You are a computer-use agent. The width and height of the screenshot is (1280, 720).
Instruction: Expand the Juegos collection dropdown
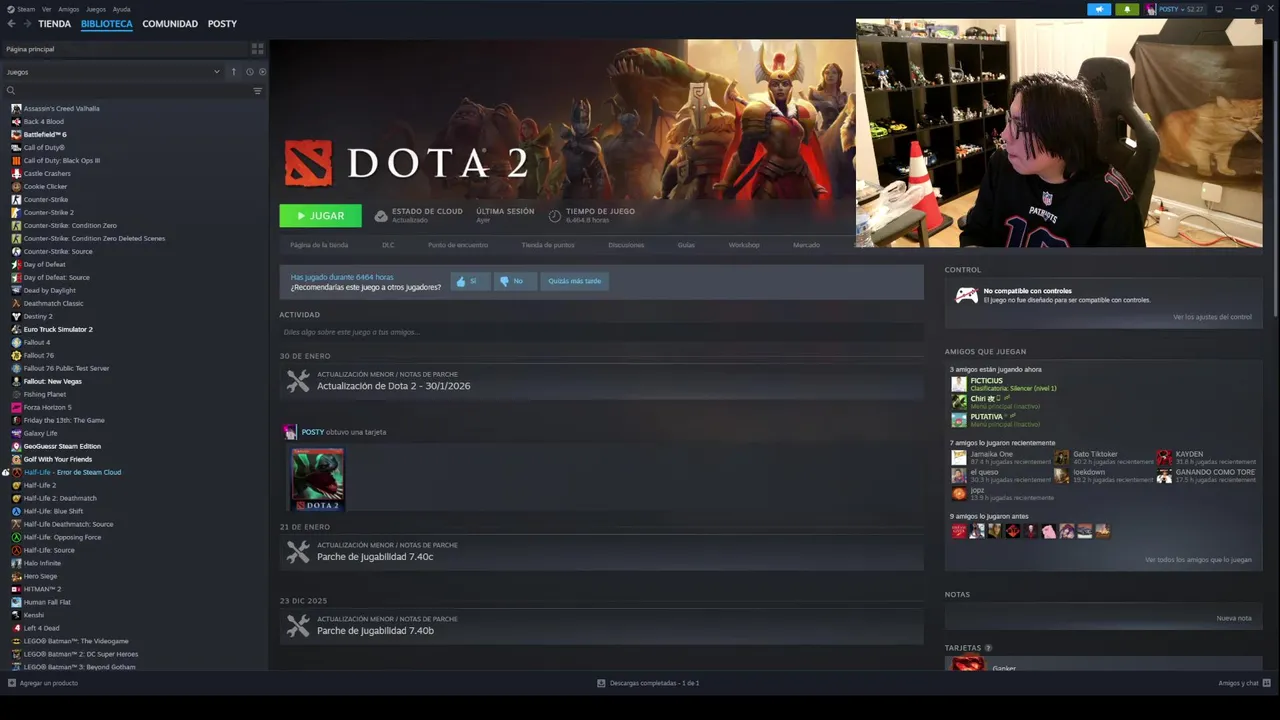[216, 72]
